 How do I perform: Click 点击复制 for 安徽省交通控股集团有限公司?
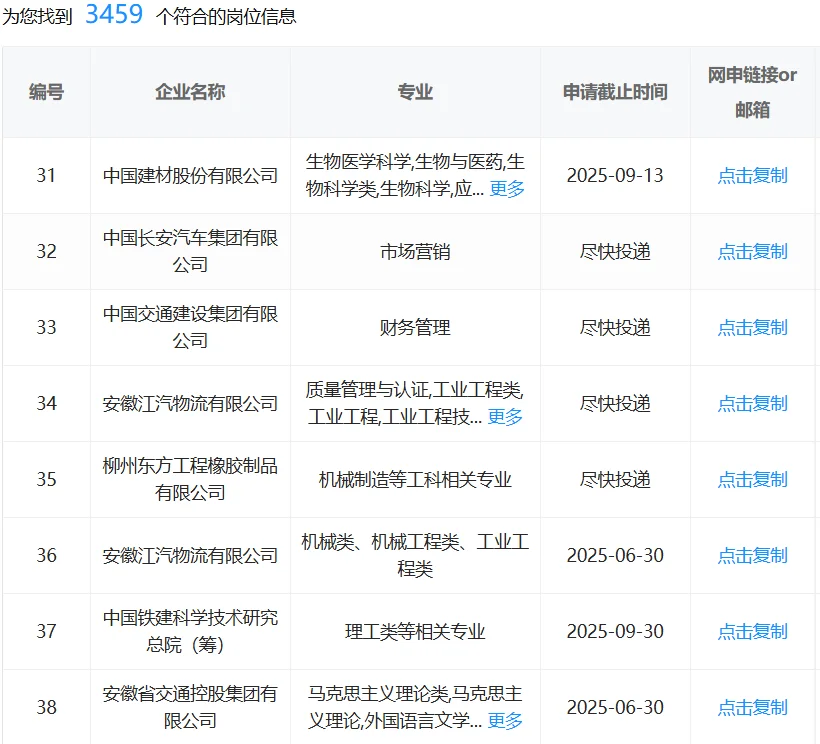tap(752, 707)
